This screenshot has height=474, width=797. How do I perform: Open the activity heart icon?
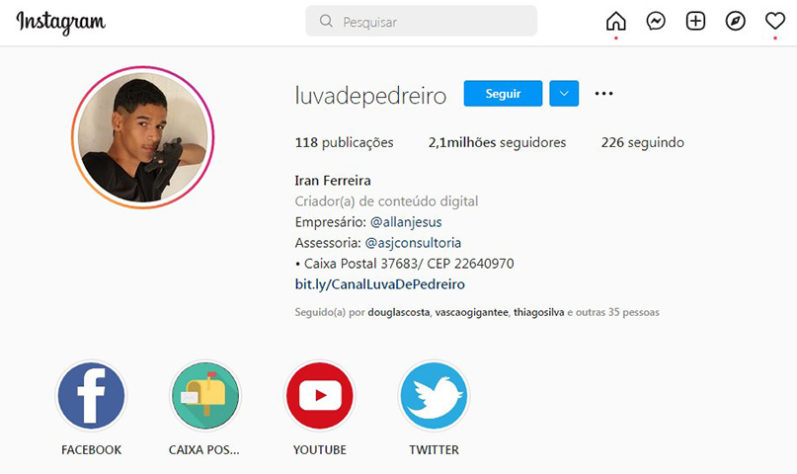775,21
